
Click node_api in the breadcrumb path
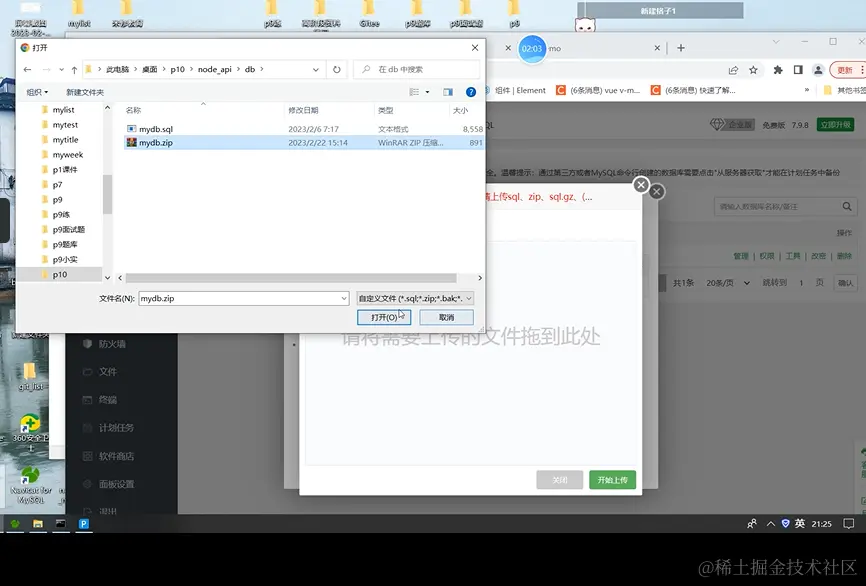coord(215,70)
